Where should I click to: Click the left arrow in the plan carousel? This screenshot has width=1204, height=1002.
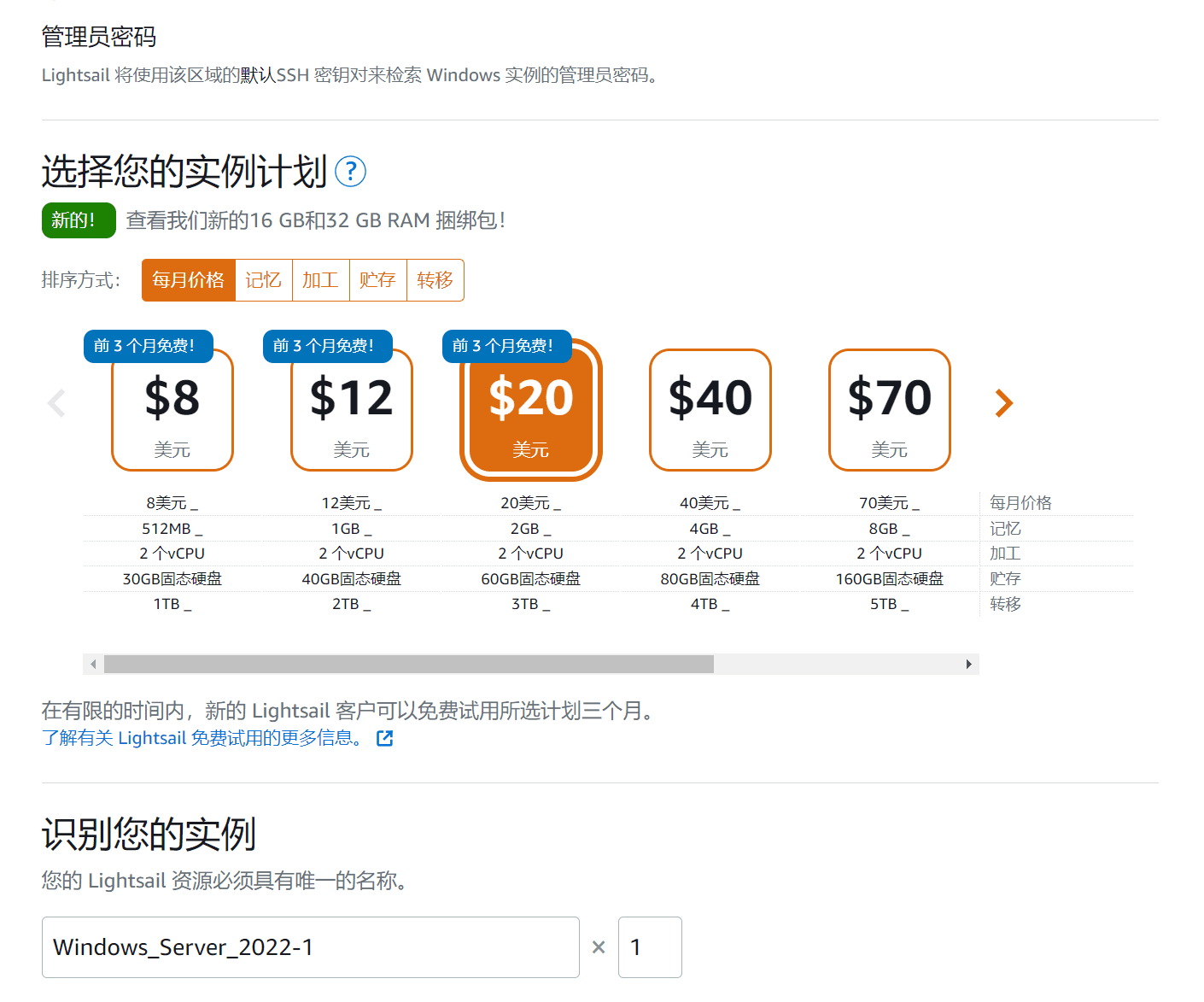click(57, 402)
